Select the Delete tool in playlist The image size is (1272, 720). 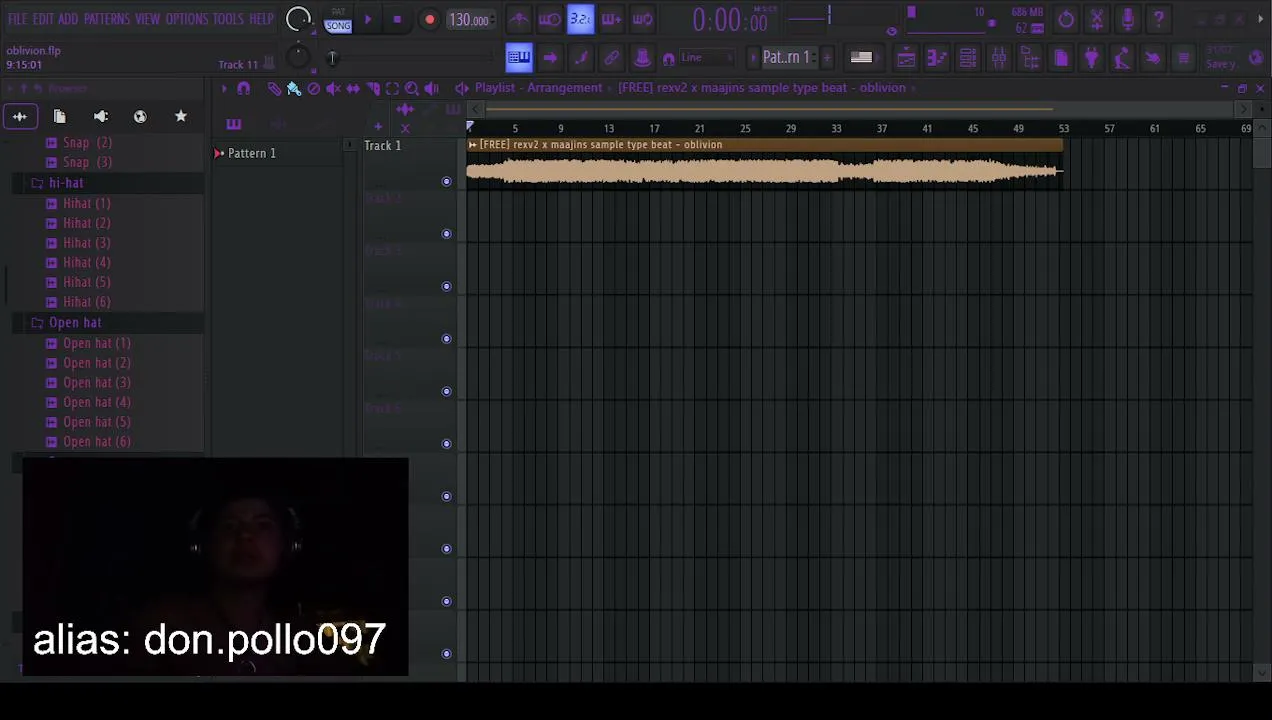tap(314, 88)
